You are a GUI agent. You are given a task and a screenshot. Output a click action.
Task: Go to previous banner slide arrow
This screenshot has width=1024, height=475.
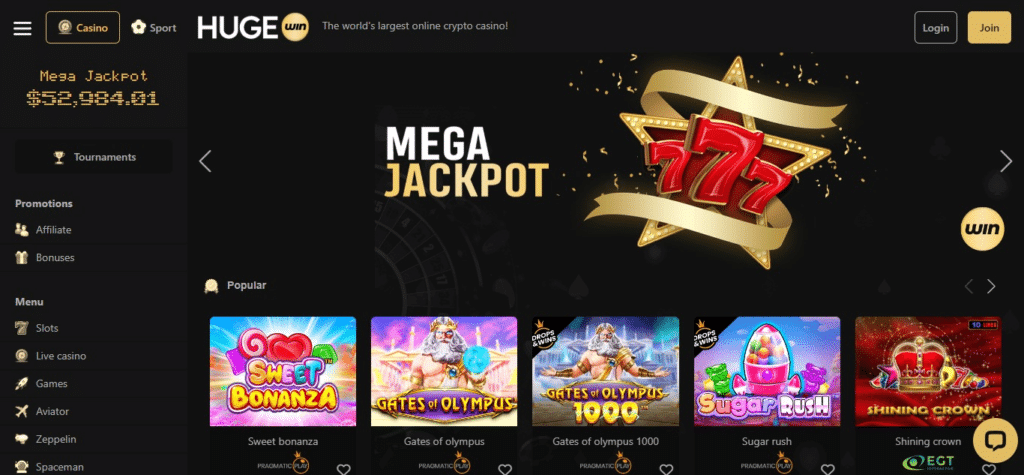point(205,161)
